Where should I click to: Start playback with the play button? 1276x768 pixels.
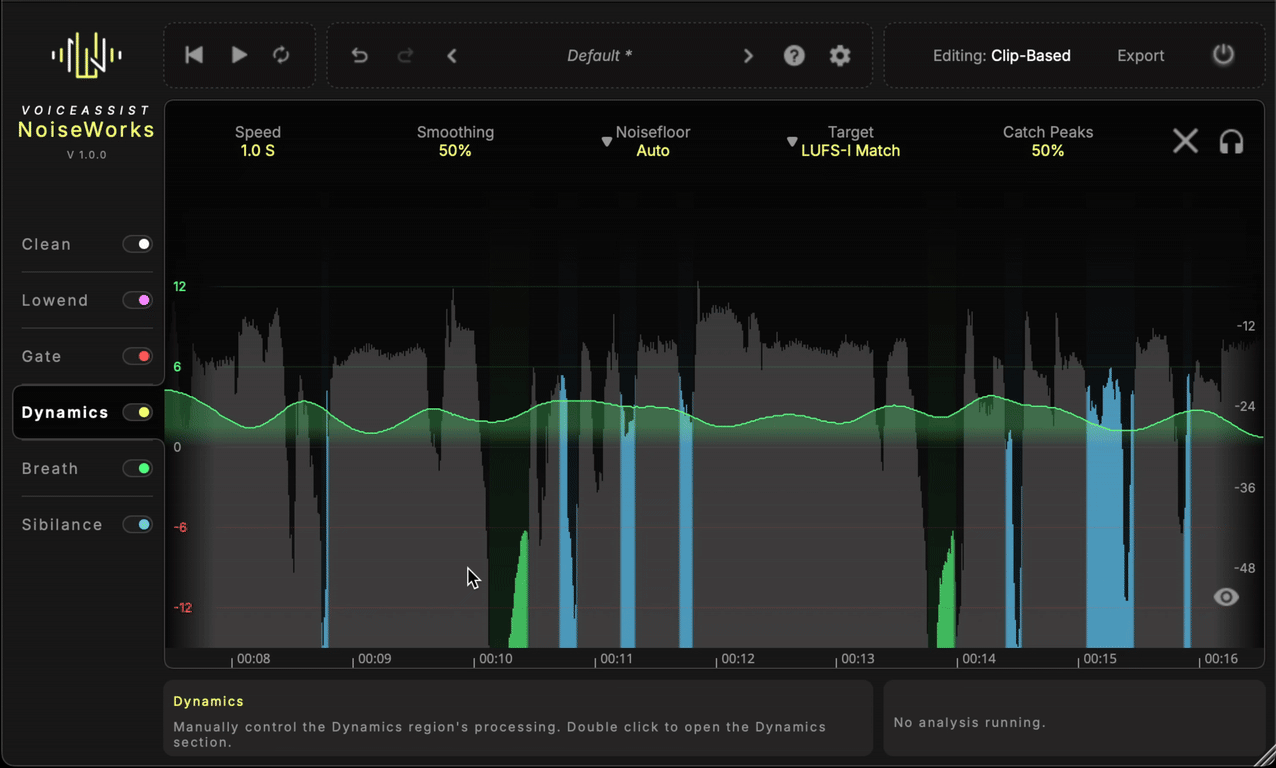239,55
